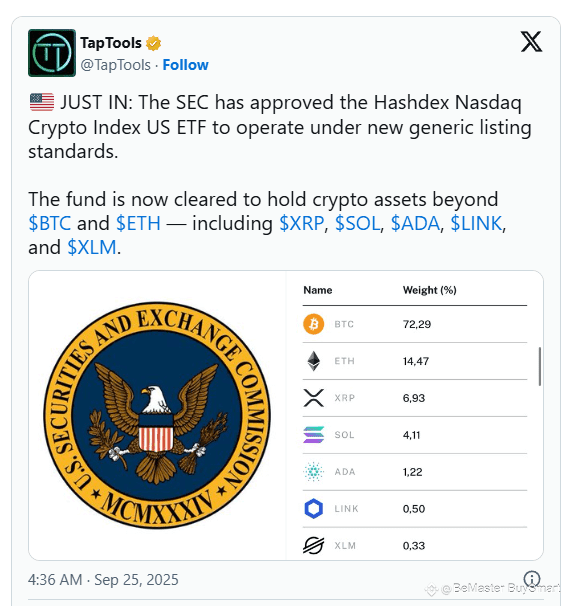568x606 pixels.
Task: Open the $BTC cashtag link
Action: [50, 223]
